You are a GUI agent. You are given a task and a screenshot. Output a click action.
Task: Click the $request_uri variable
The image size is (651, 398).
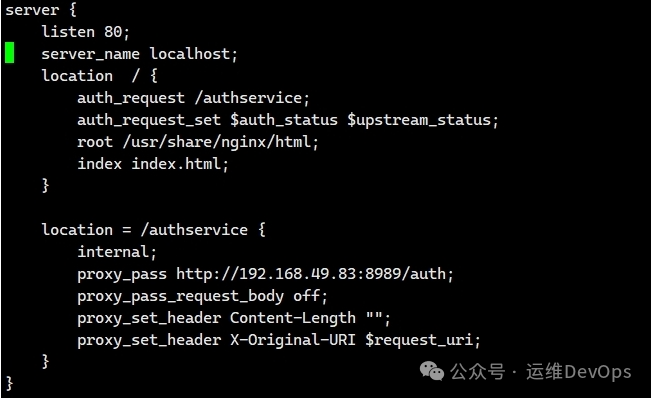[x=423, y=340]
